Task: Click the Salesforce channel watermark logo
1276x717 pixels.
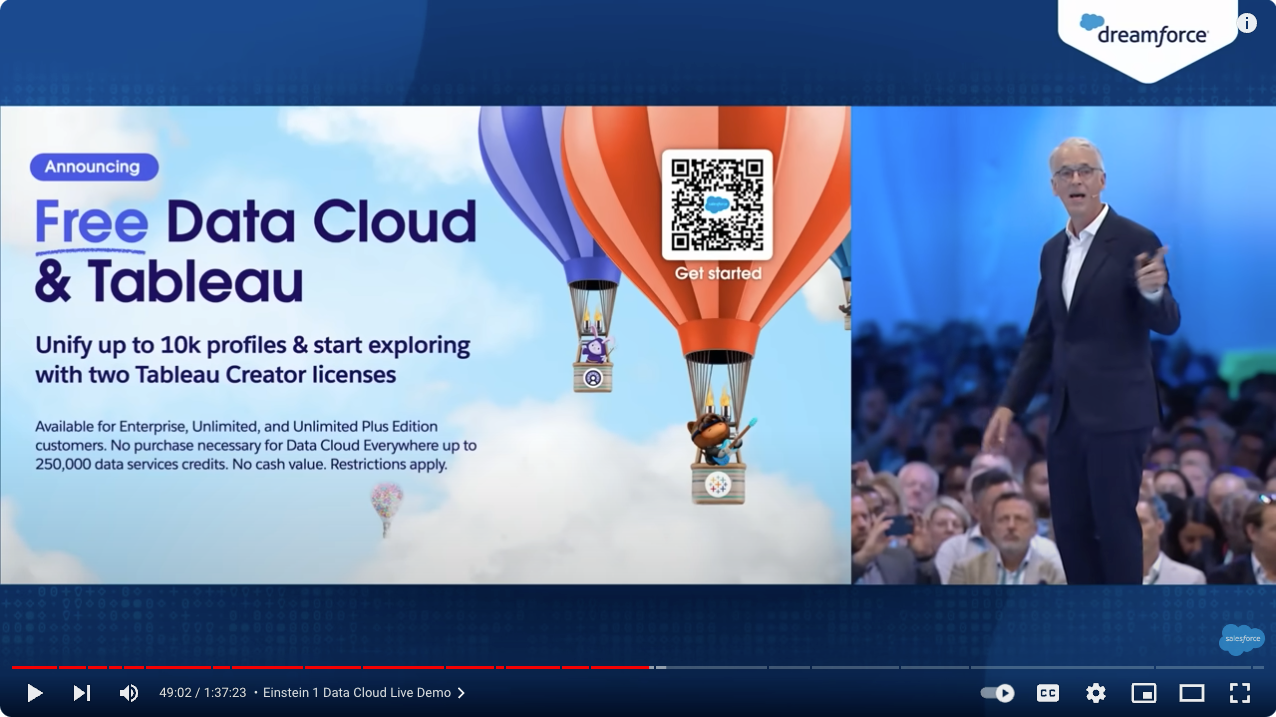Action: (1241, 639)
